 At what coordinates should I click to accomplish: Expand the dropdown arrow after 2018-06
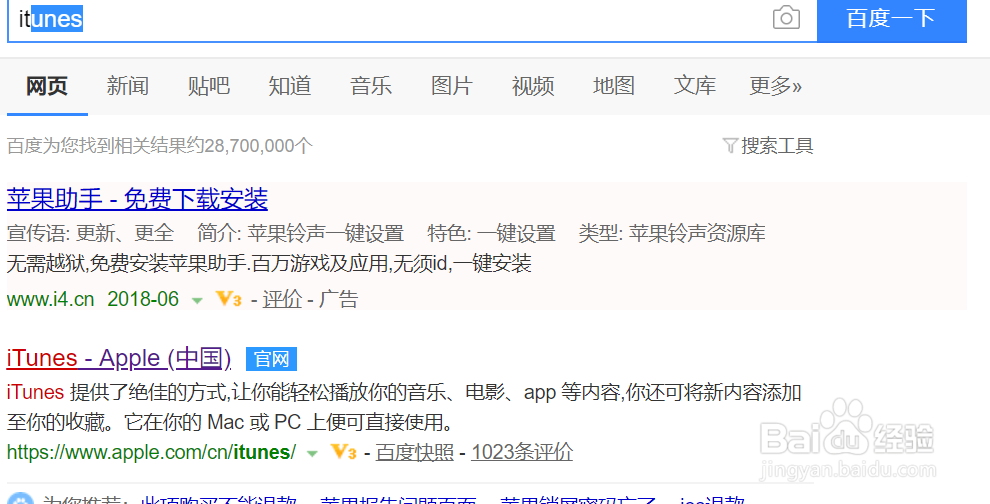pos(197,301)
